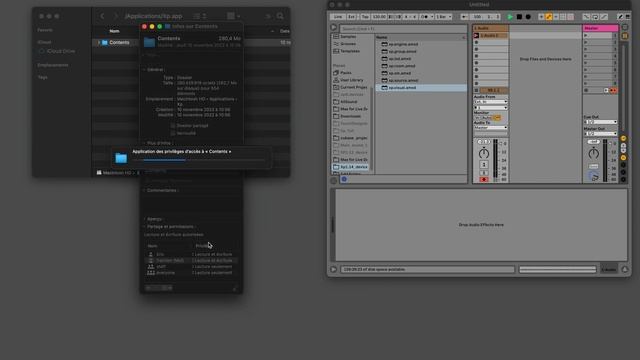
Task: Toggle the browser preview headphone button
Action: click(x=344, y=179)
